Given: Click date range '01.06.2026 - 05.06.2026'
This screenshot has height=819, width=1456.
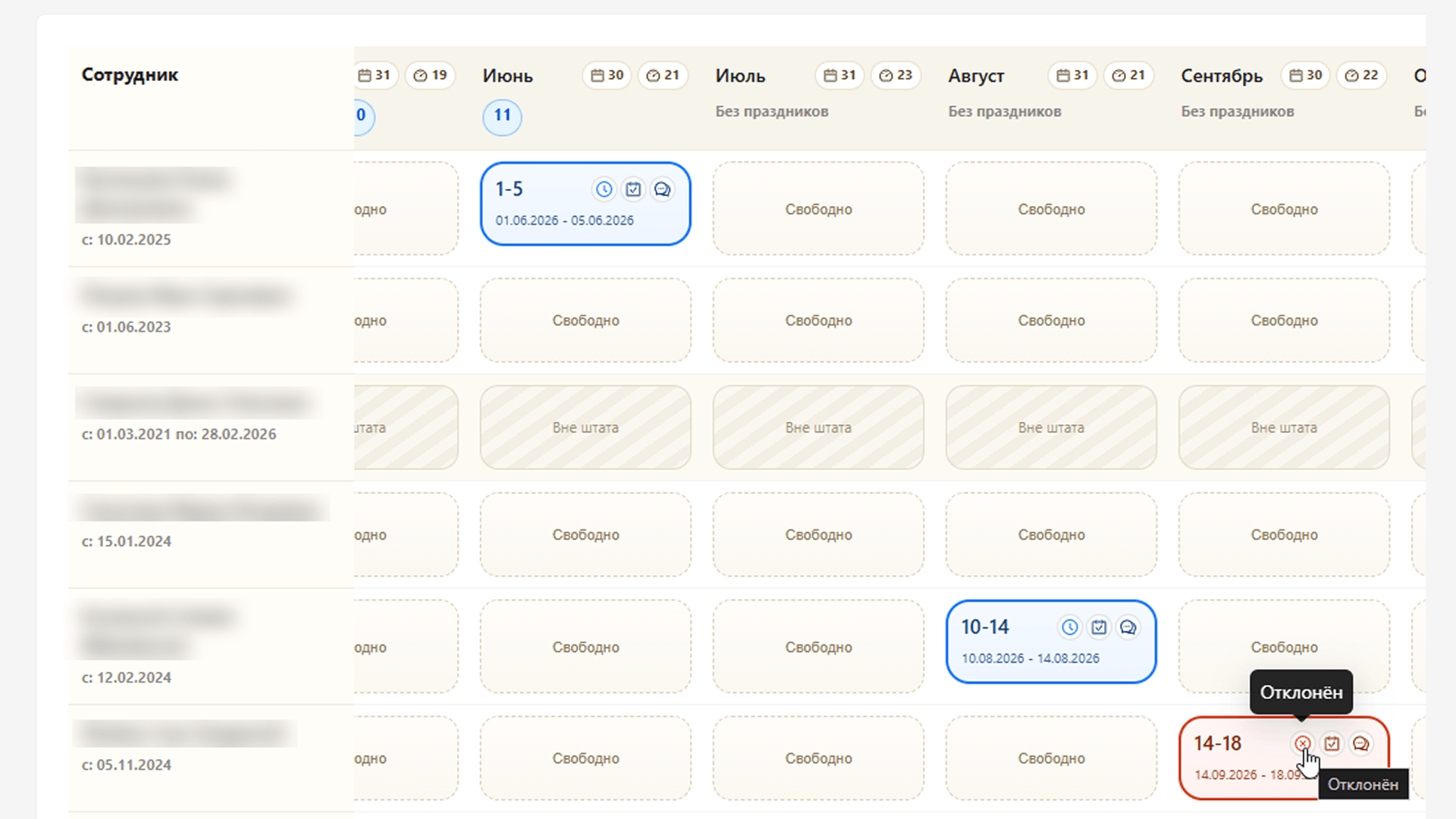Looking at the screenshot, I should [x=565, y=221].
